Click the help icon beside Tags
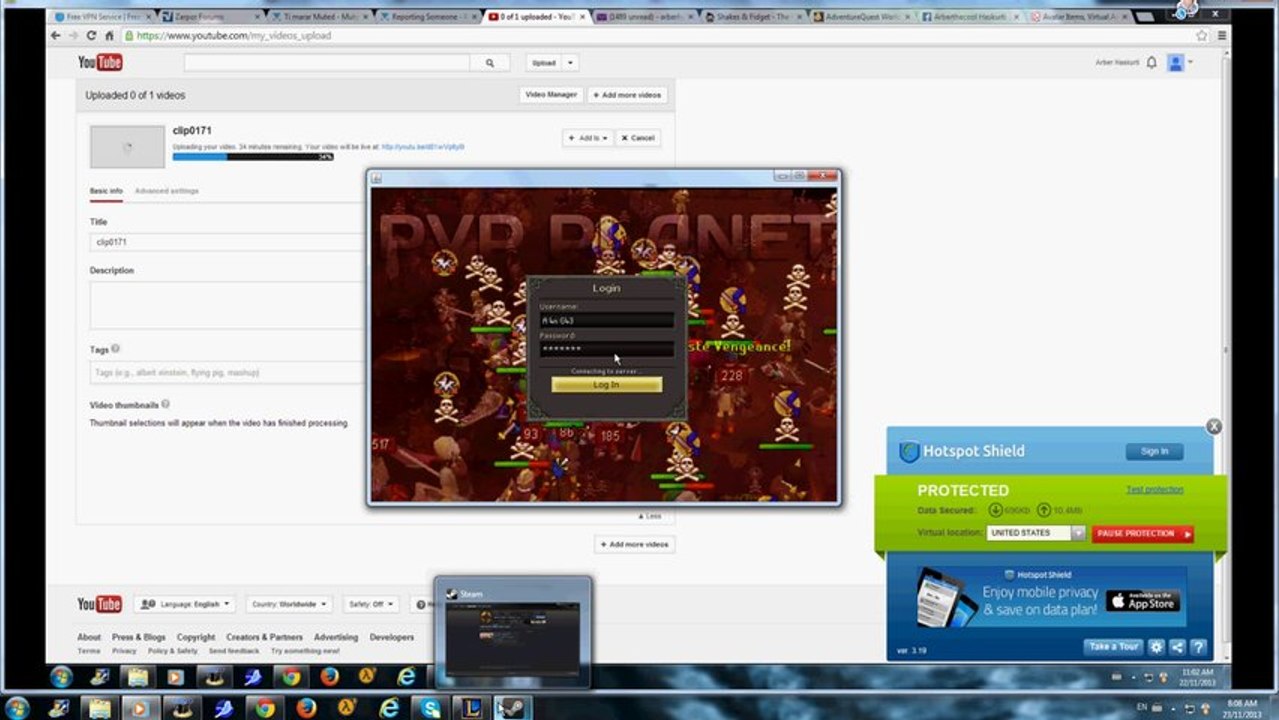The image size is (1279, 720). click(x=116, y=349)
